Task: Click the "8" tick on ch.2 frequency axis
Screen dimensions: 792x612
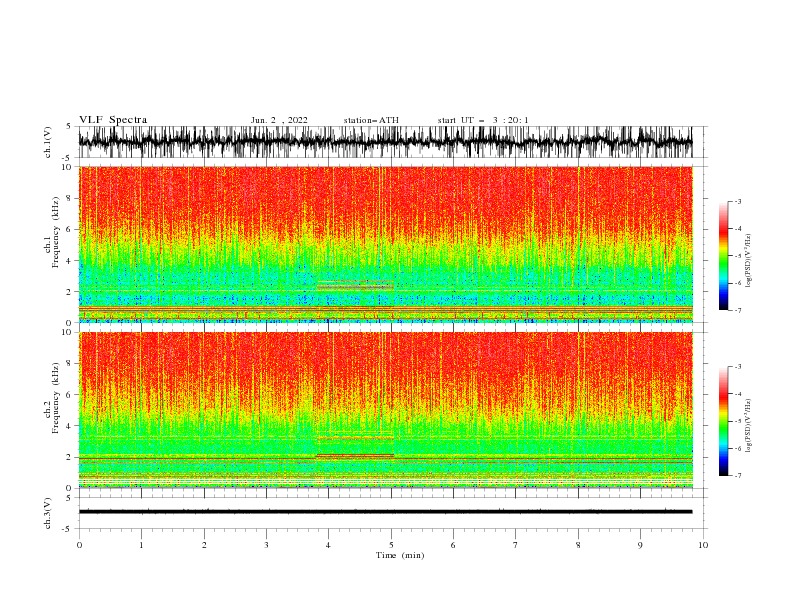Action: [69, 363]
